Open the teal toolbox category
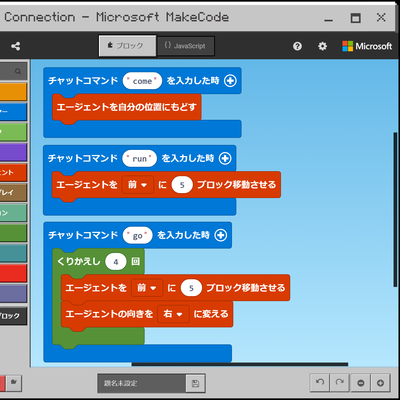400x400 pixels. click(x=13, y=253)
